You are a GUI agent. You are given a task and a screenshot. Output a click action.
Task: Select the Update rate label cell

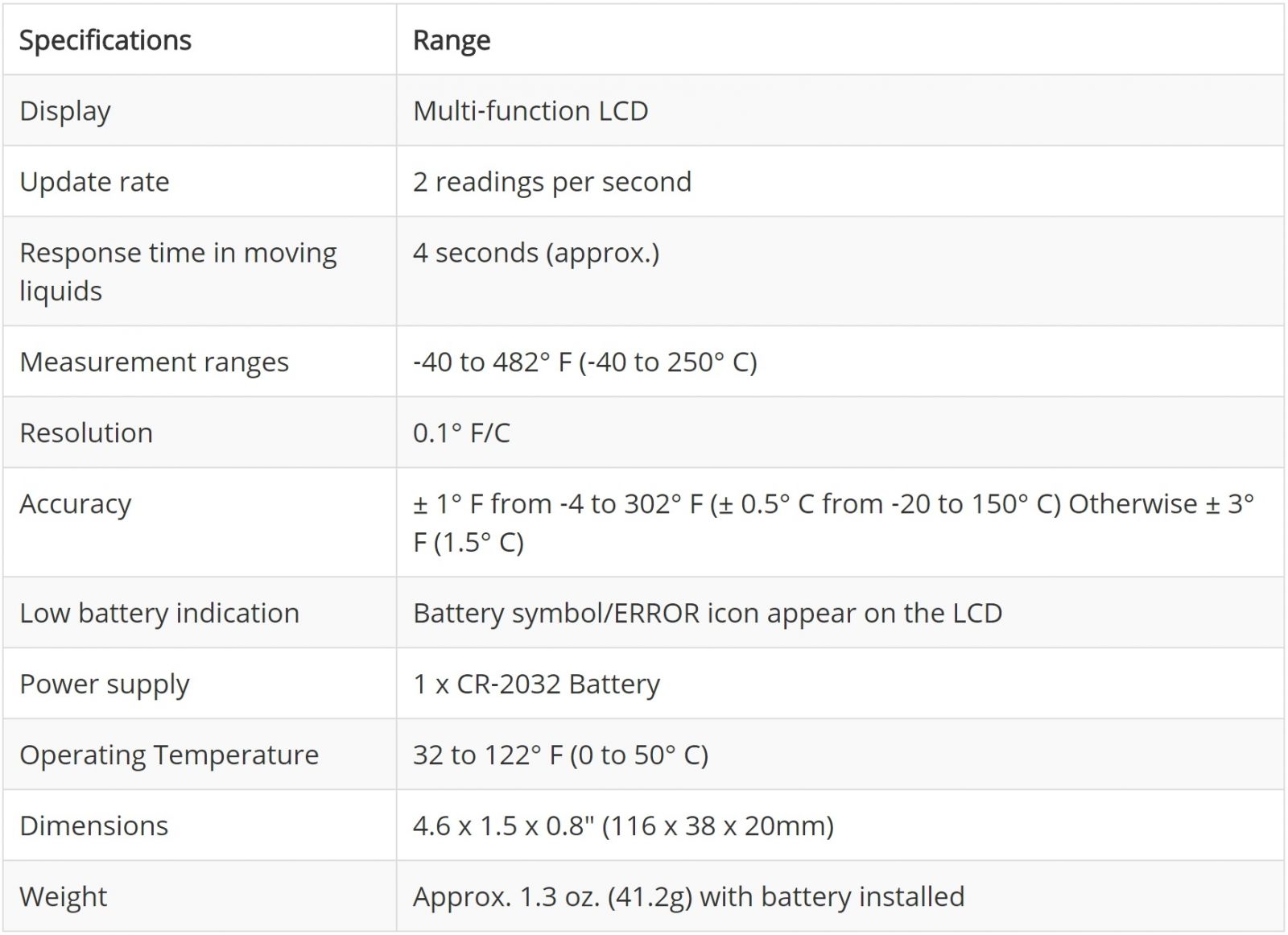pos(94,182)
